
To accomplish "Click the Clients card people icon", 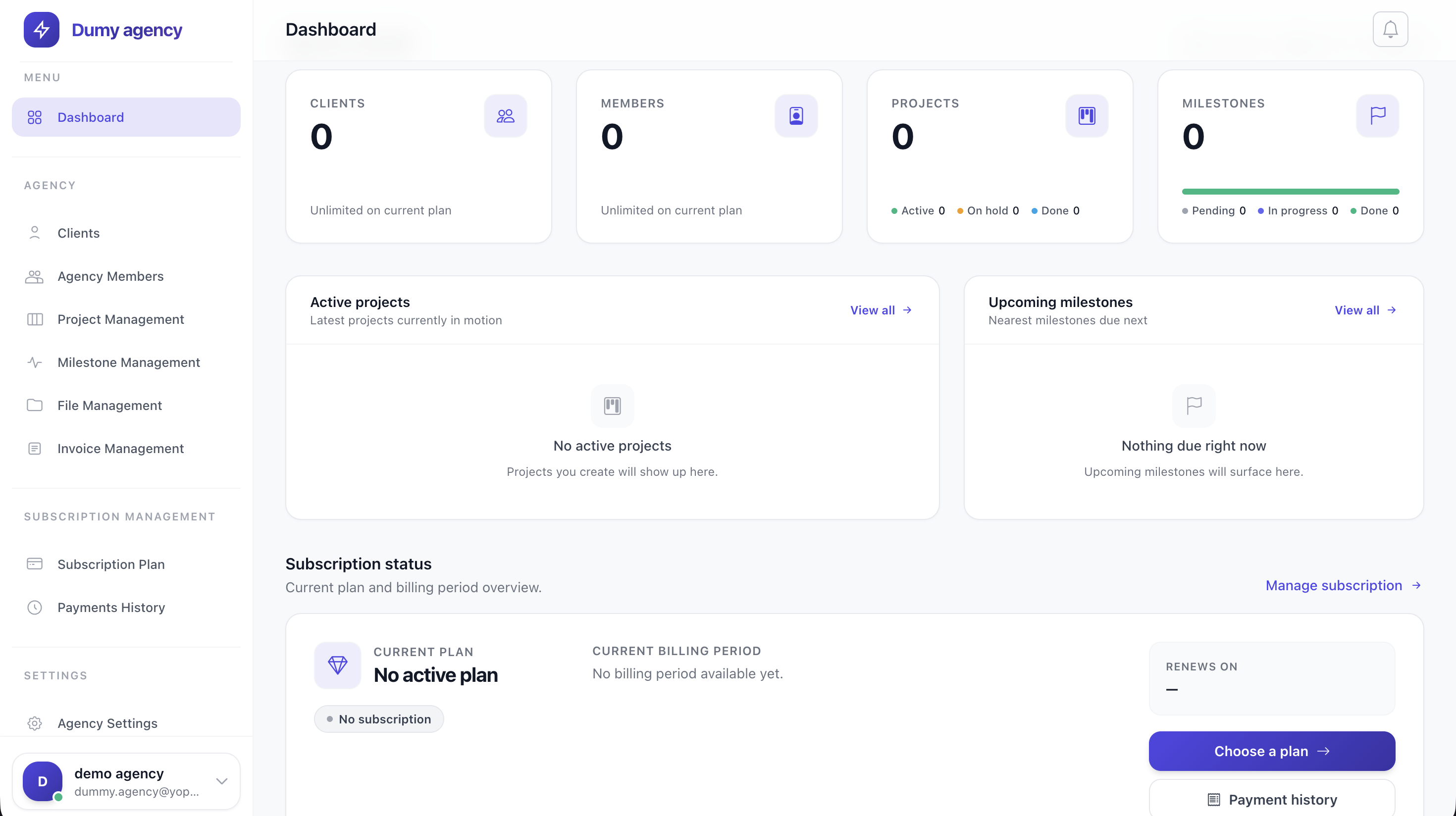I will [x=505, y=116].
